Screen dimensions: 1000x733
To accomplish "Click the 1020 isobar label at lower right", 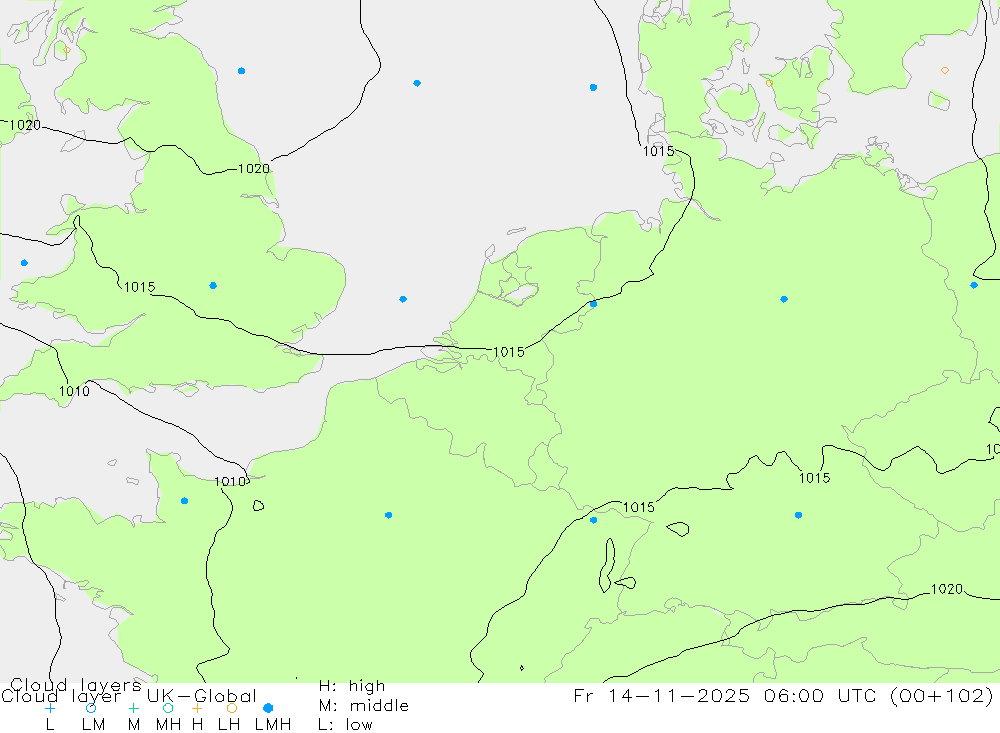I will coord(946,589).
